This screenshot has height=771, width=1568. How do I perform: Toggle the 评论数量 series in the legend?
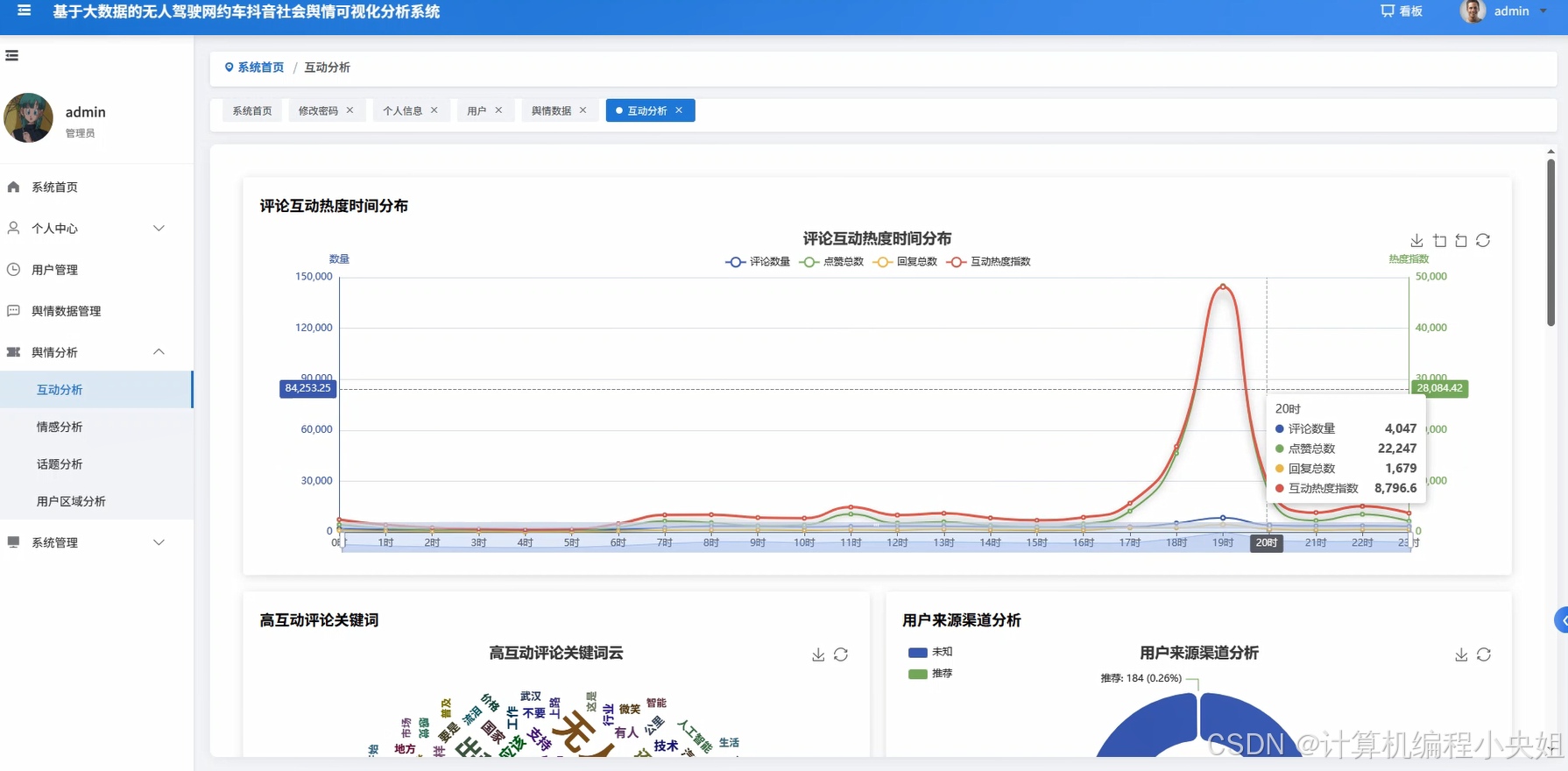[x=758, y=261]
